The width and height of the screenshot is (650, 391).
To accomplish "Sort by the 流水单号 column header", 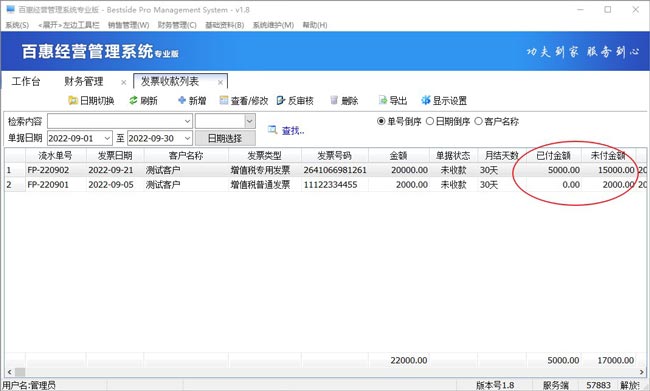I will 56,155.
